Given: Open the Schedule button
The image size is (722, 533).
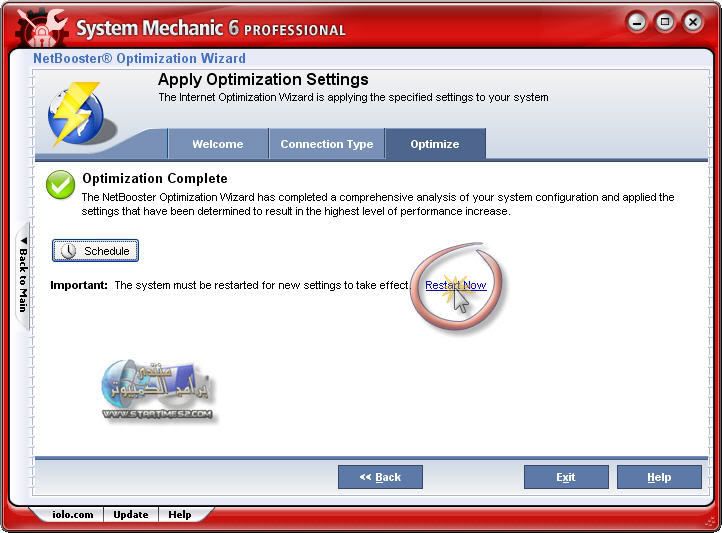Looking at the screenshot, I should (95, 251).
